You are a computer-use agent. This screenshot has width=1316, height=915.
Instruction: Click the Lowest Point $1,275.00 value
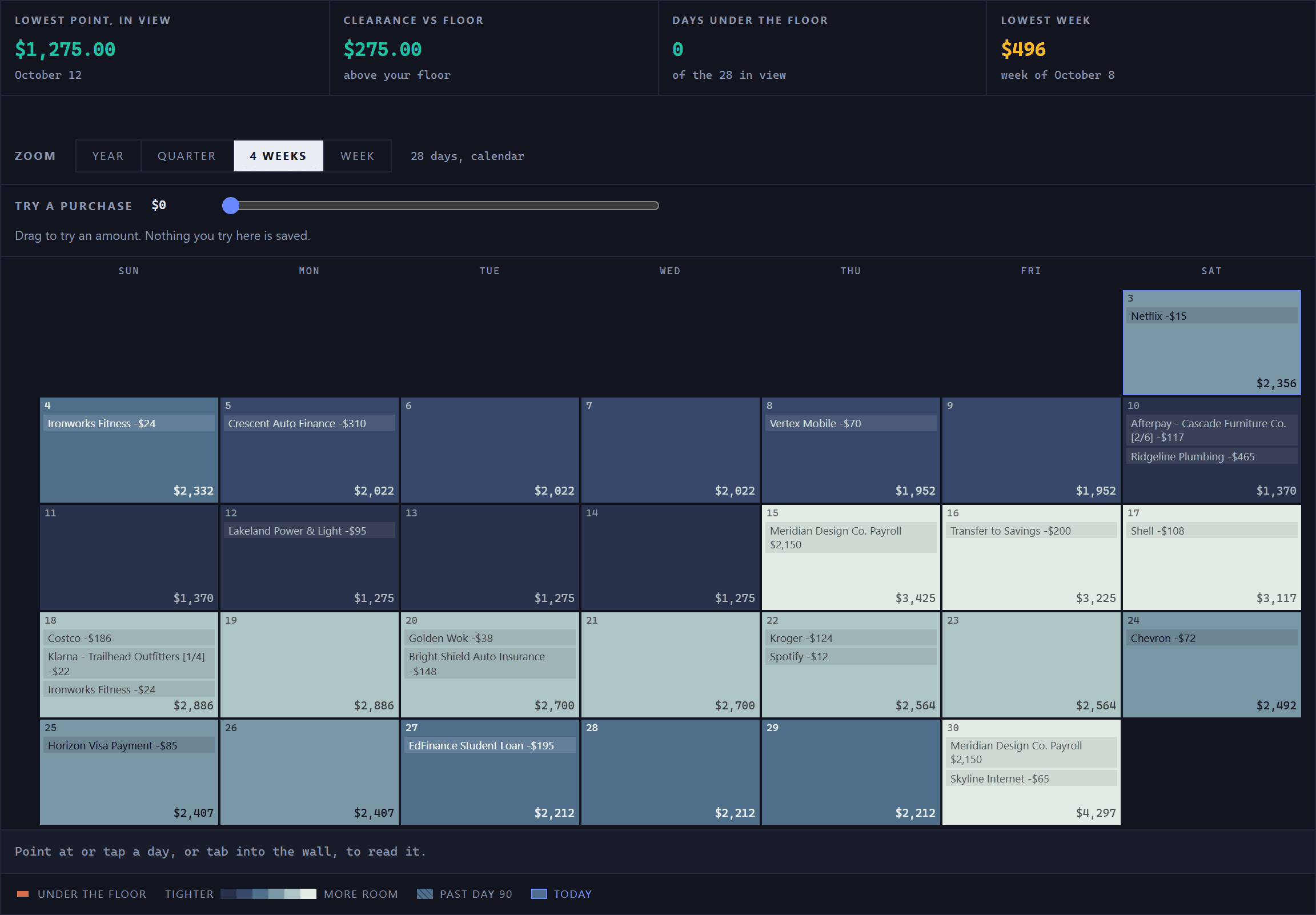(65, 49)
